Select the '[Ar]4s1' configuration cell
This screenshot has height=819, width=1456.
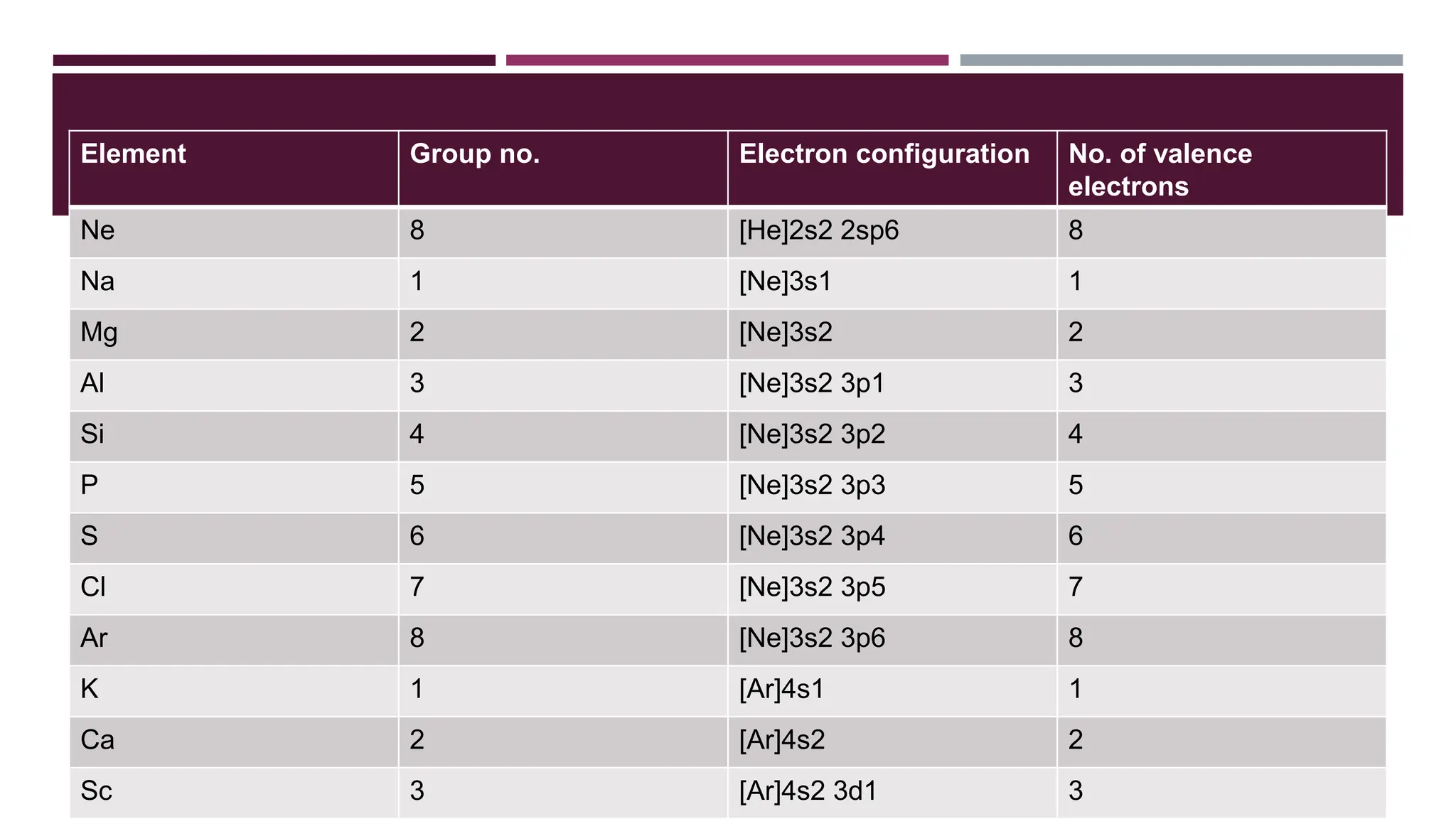tap(781, 690)
